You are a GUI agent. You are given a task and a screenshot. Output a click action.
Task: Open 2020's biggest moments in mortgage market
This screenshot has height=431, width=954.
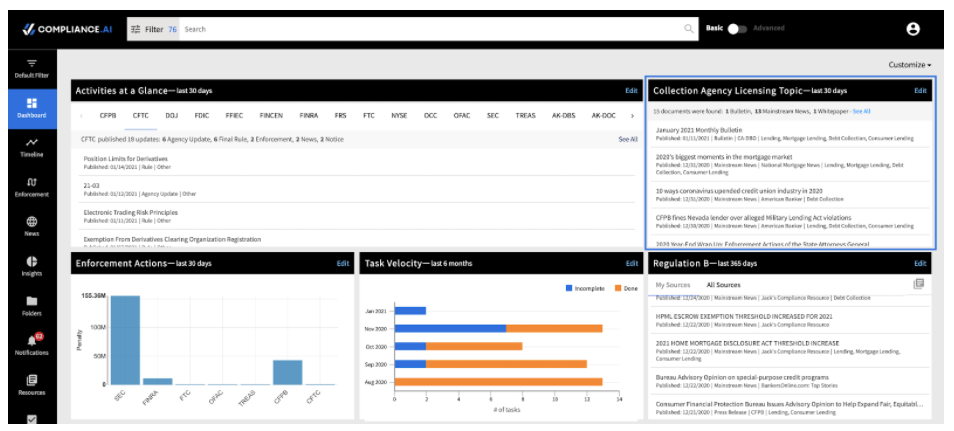[724, 156]
